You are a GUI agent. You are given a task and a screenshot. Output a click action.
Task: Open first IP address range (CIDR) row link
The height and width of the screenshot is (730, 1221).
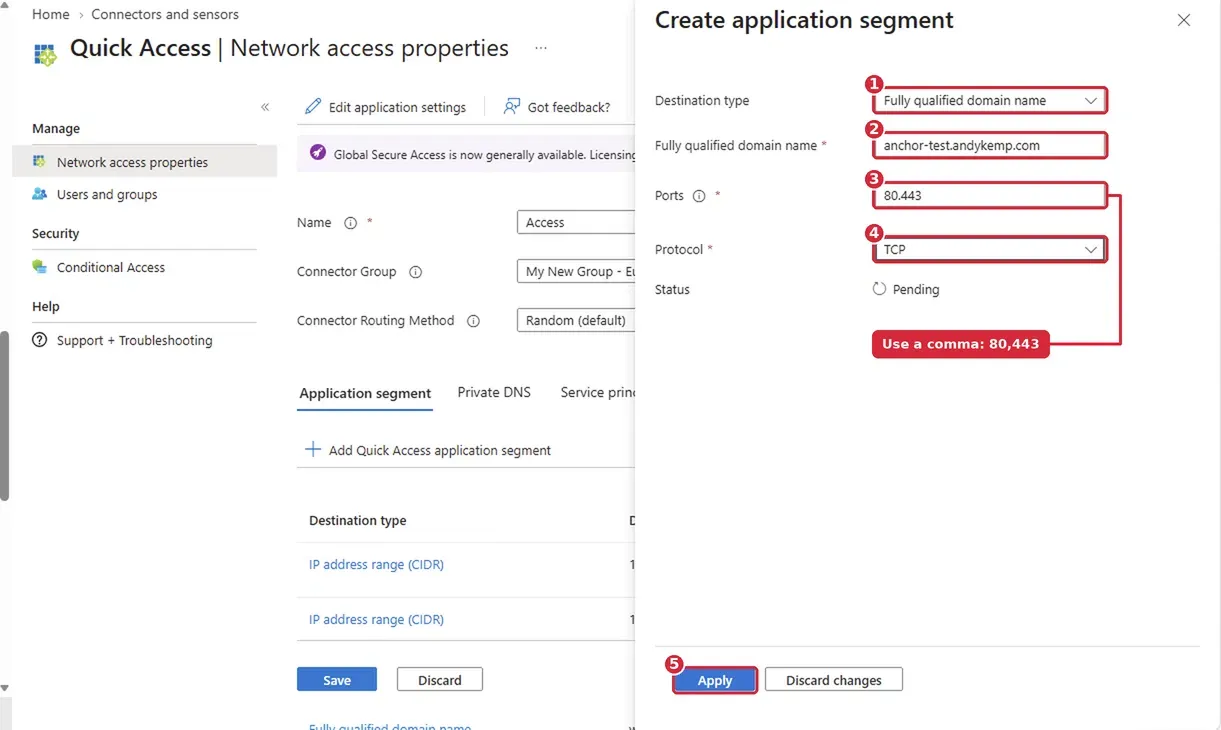pos(376,564)
